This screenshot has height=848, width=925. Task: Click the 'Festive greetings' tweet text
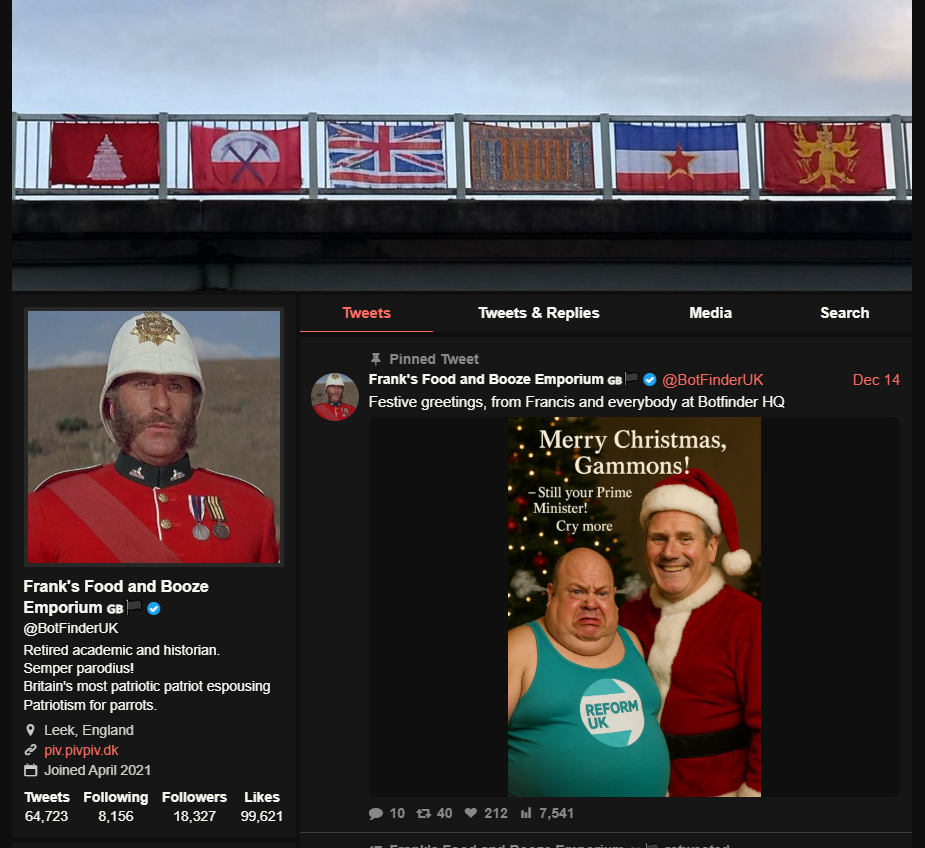coord(576,402)
